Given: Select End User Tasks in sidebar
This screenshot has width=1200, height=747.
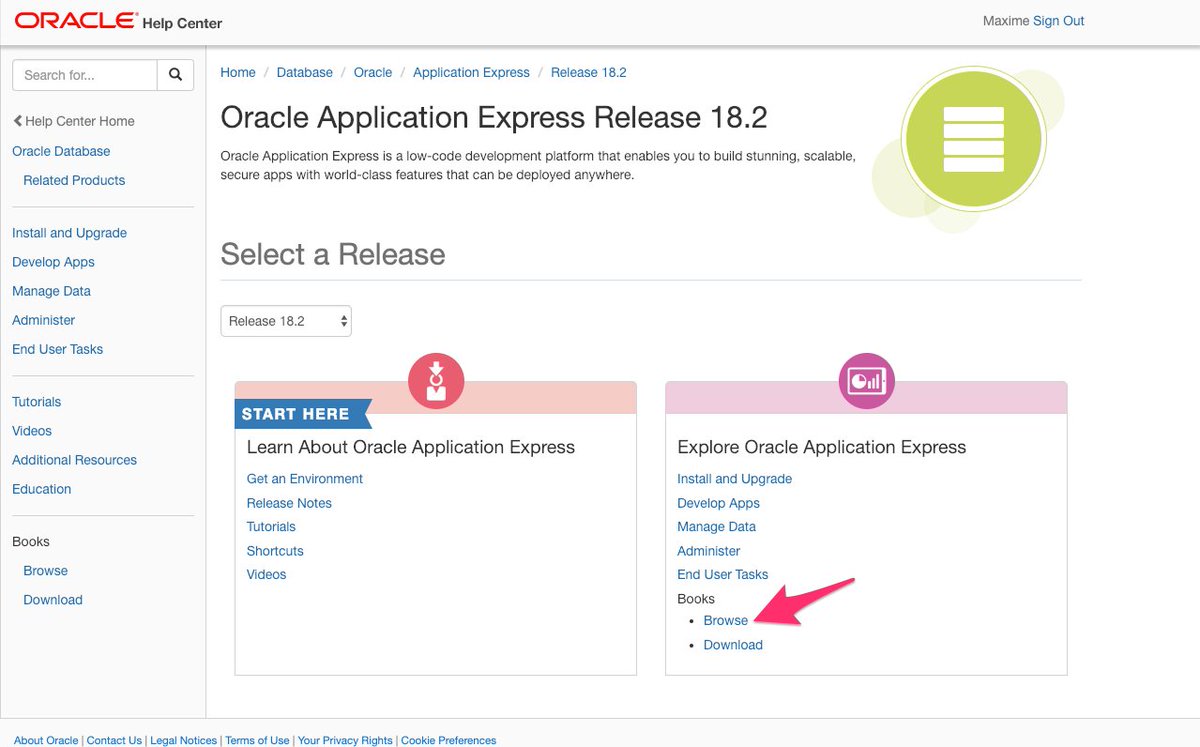Looking at the screenshot, I should [57, 349].
